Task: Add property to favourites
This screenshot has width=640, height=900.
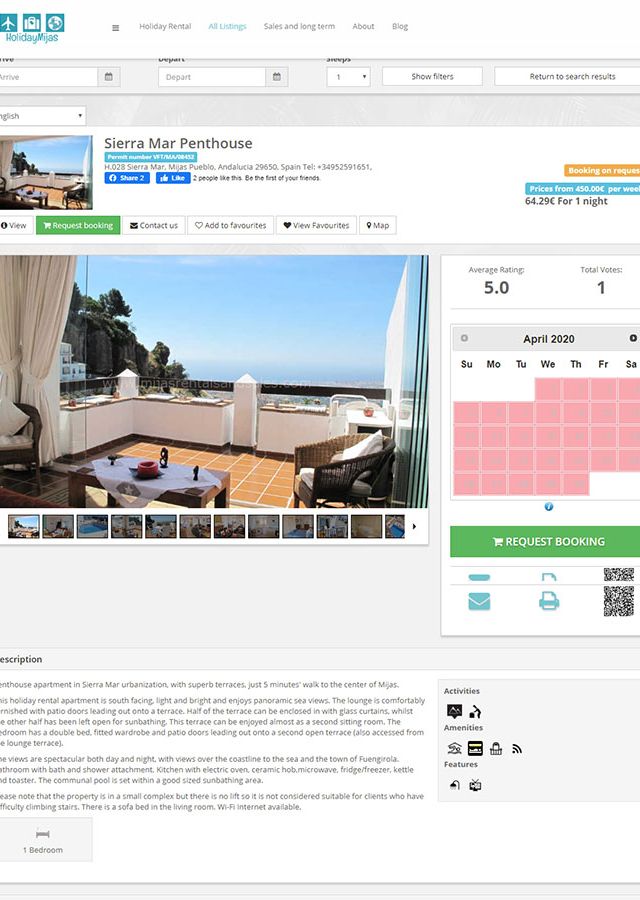Action: click(x=230, y=226)
